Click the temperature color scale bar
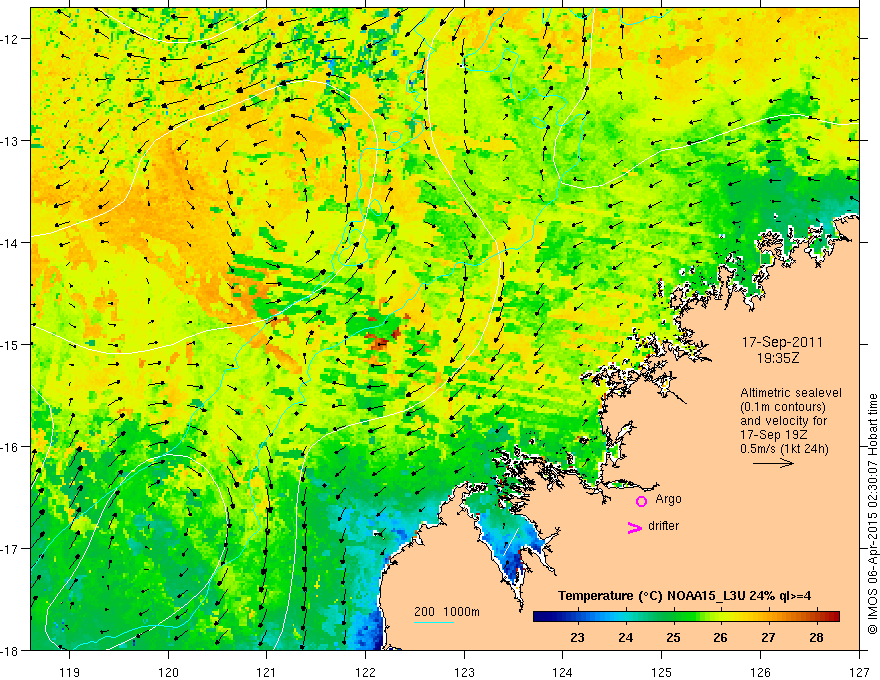Screen dimensions: 880x680 (x=686, y=616)
